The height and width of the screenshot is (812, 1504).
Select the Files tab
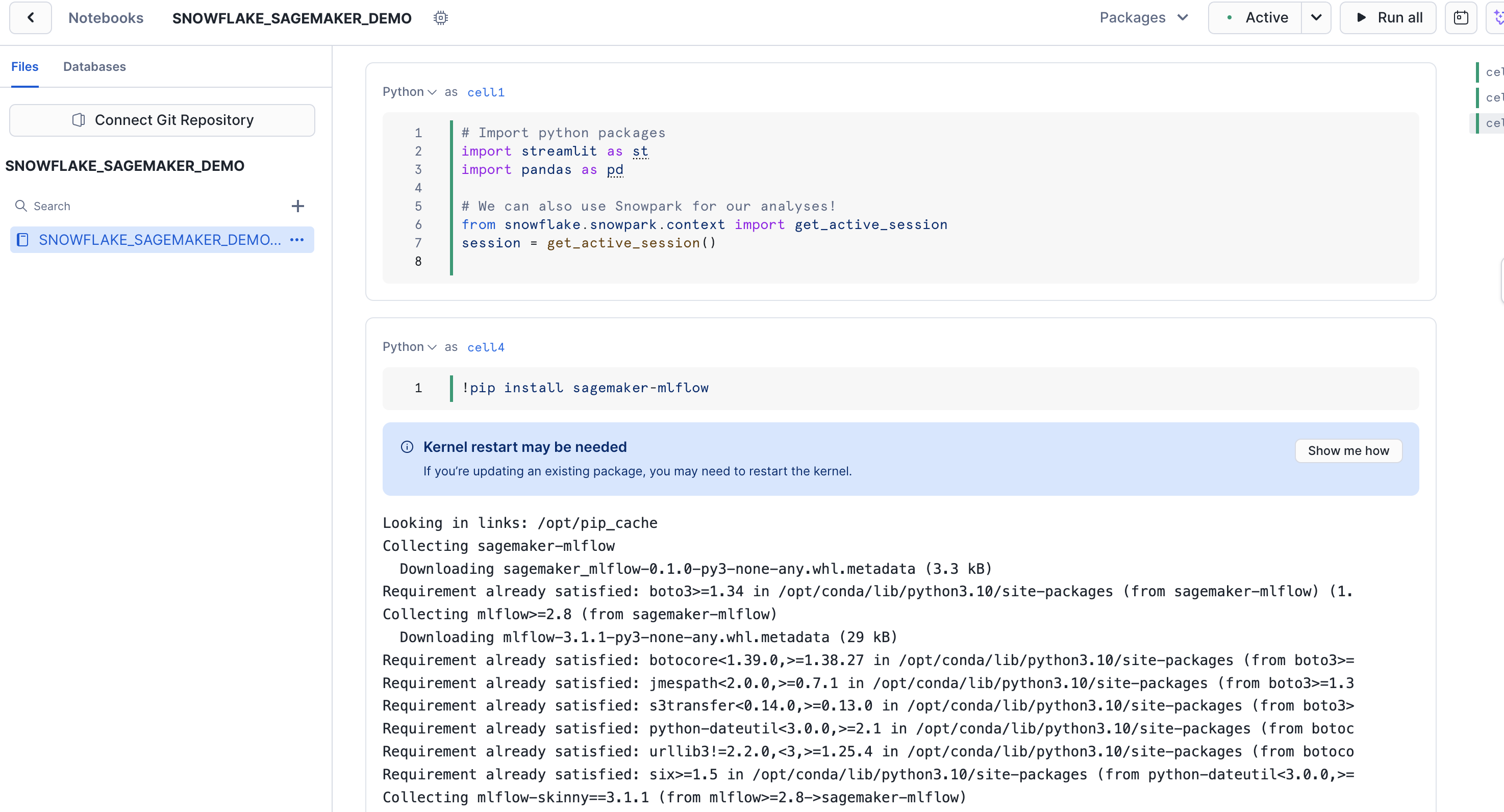tap(24, 66)
